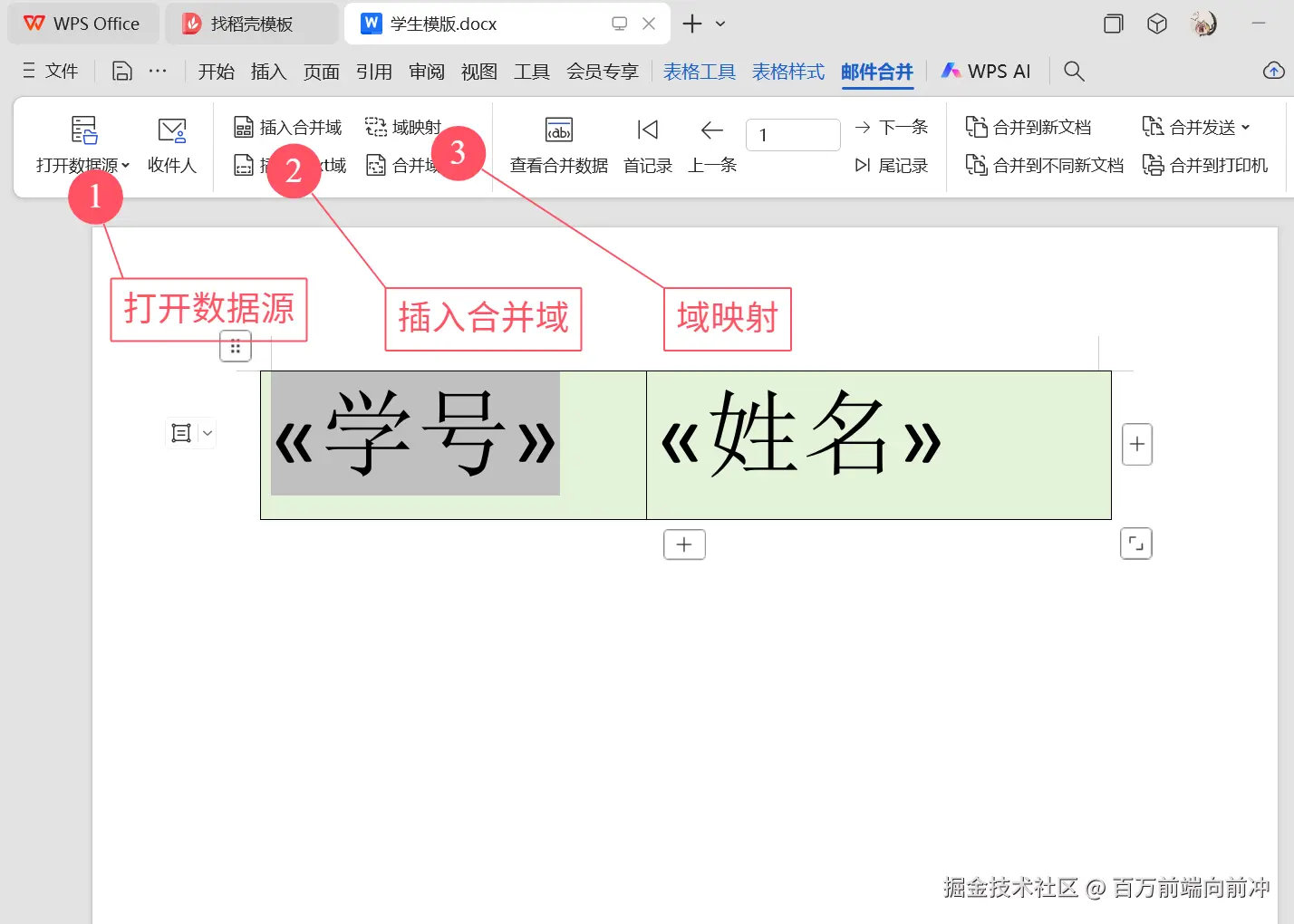Switch to the 表格样式 tab
Screen dimensions: 1294x924
coord(788,72)
